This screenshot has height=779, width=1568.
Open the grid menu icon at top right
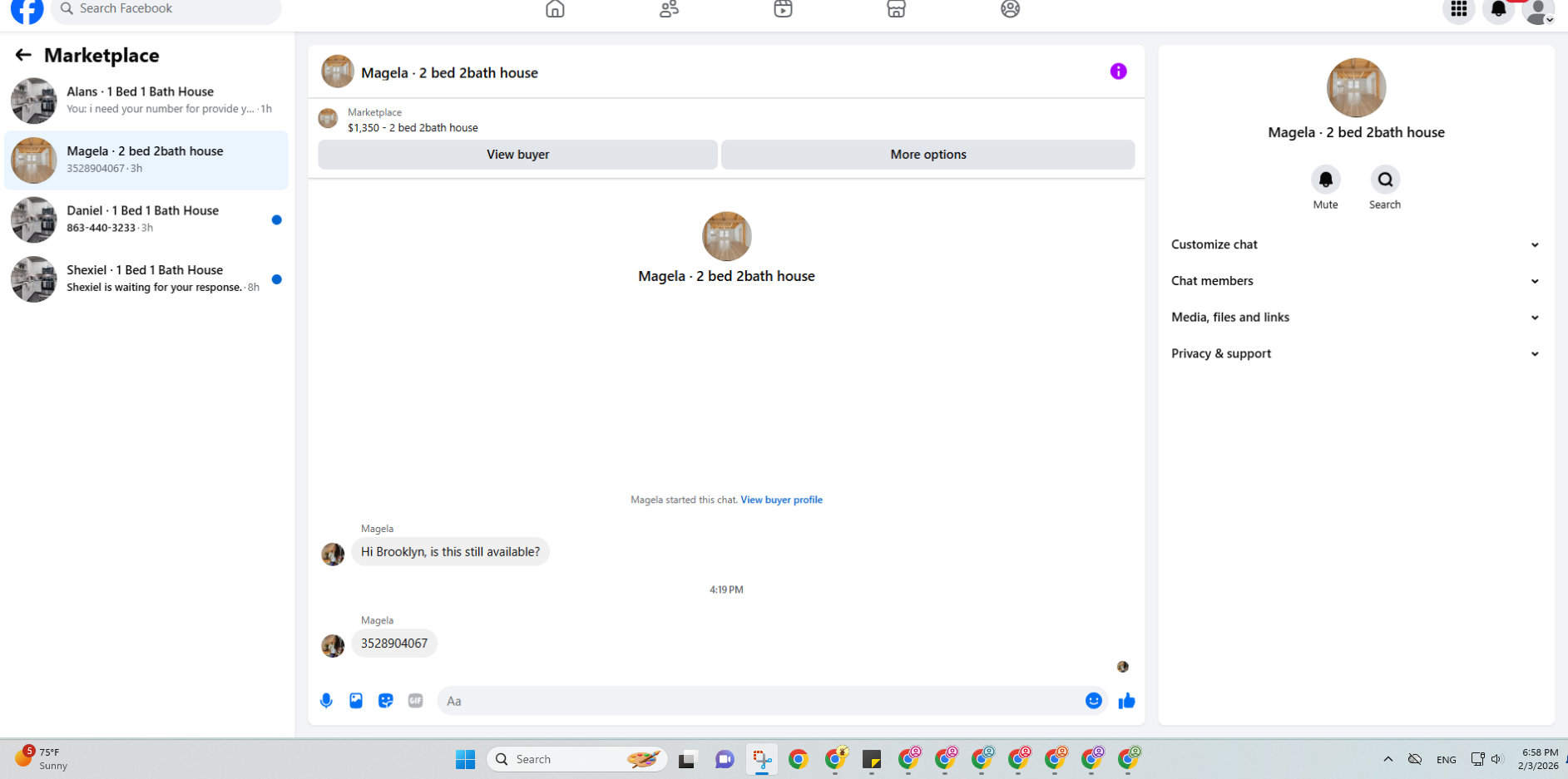(x=1459, y=9)
